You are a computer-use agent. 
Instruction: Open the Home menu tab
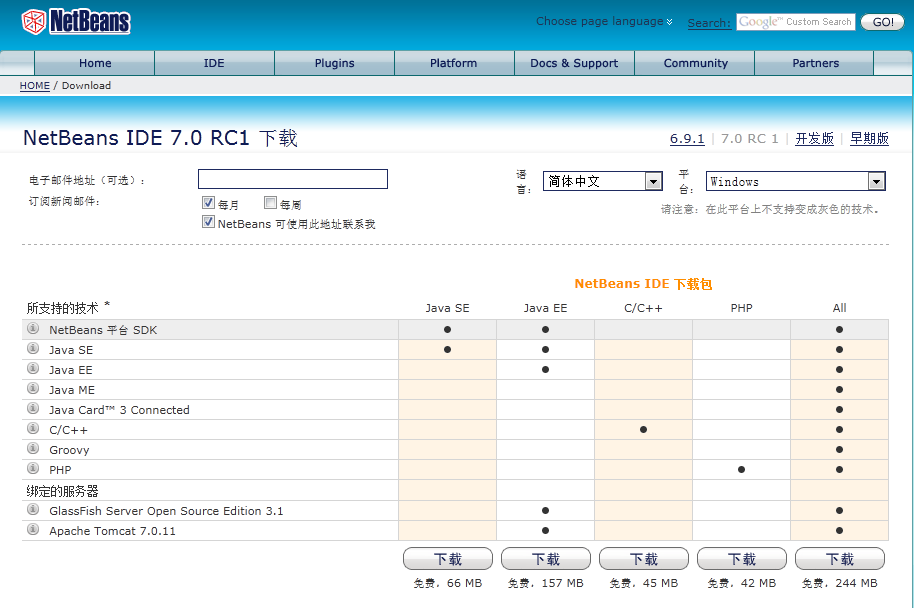click(95, 63)
